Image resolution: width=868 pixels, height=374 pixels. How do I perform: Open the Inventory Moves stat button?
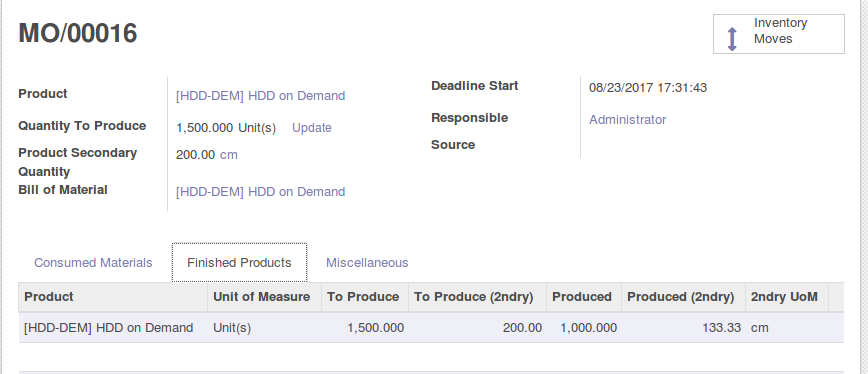[778, 34]
